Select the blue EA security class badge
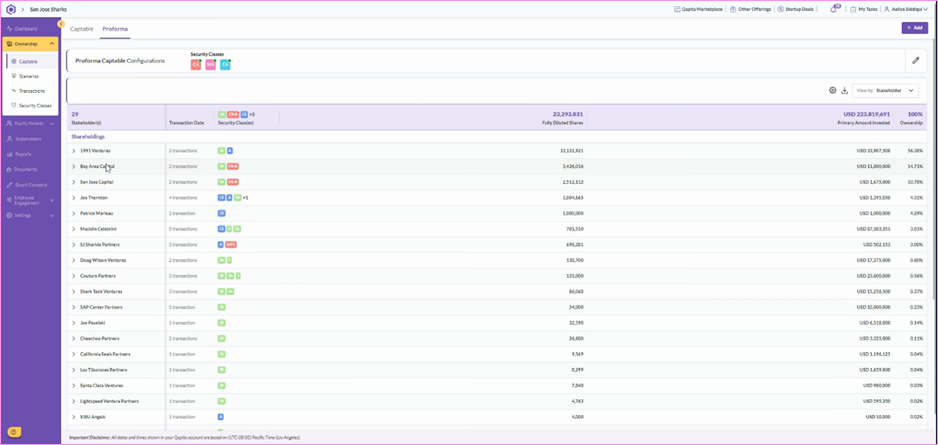 [225, 65]
